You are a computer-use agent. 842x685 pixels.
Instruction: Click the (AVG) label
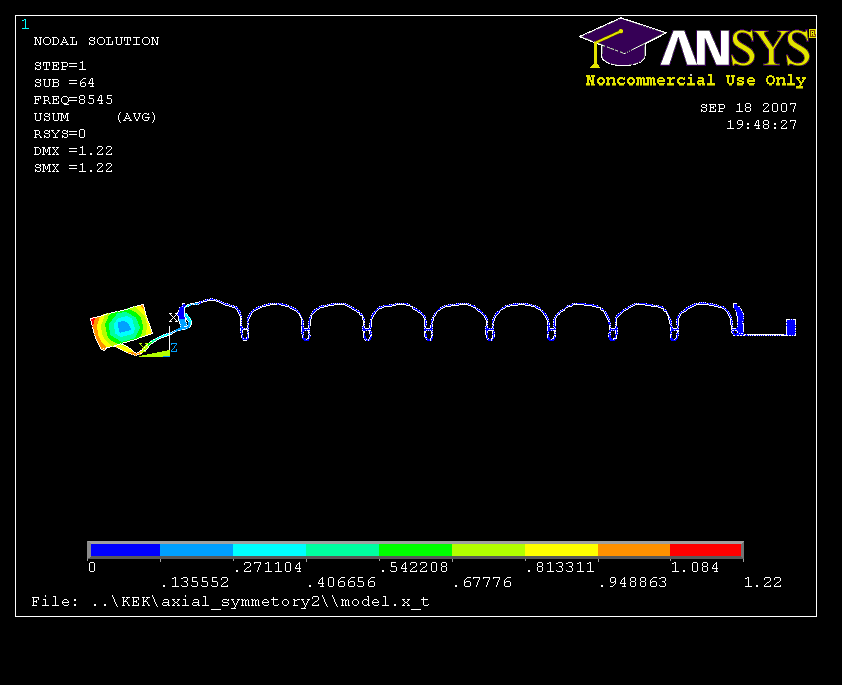pyautogui.click(x=136, y=117)
